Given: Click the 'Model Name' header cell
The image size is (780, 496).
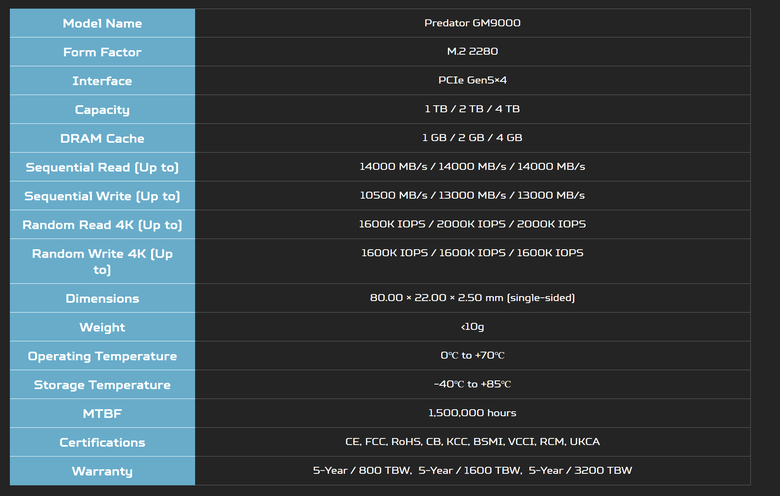Looking at the screenshot, I should click(102, 23).
